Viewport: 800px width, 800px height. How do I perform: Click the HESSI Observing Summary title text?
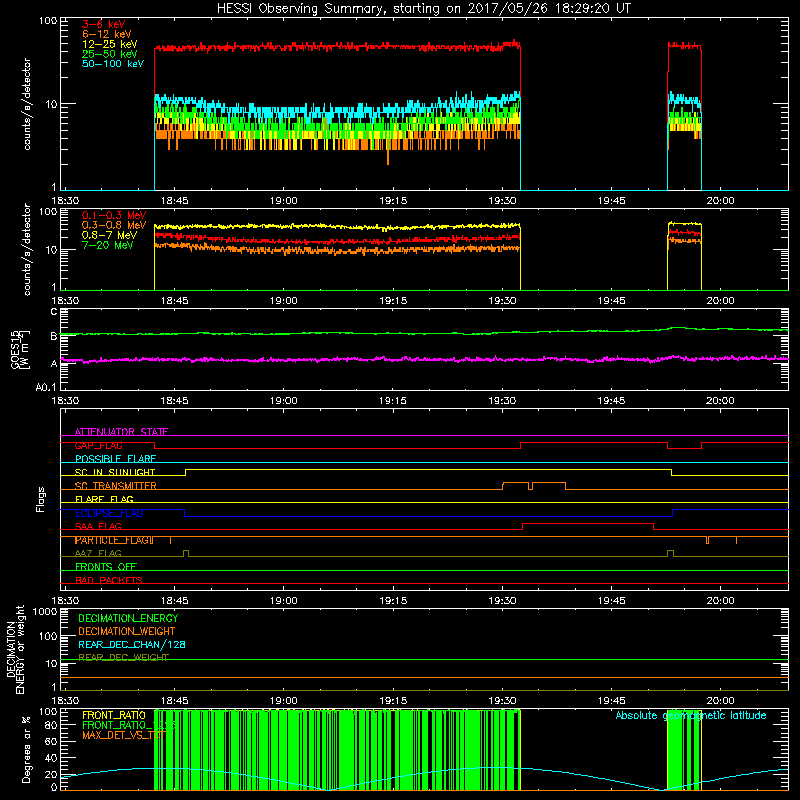(x=423, y=9)
